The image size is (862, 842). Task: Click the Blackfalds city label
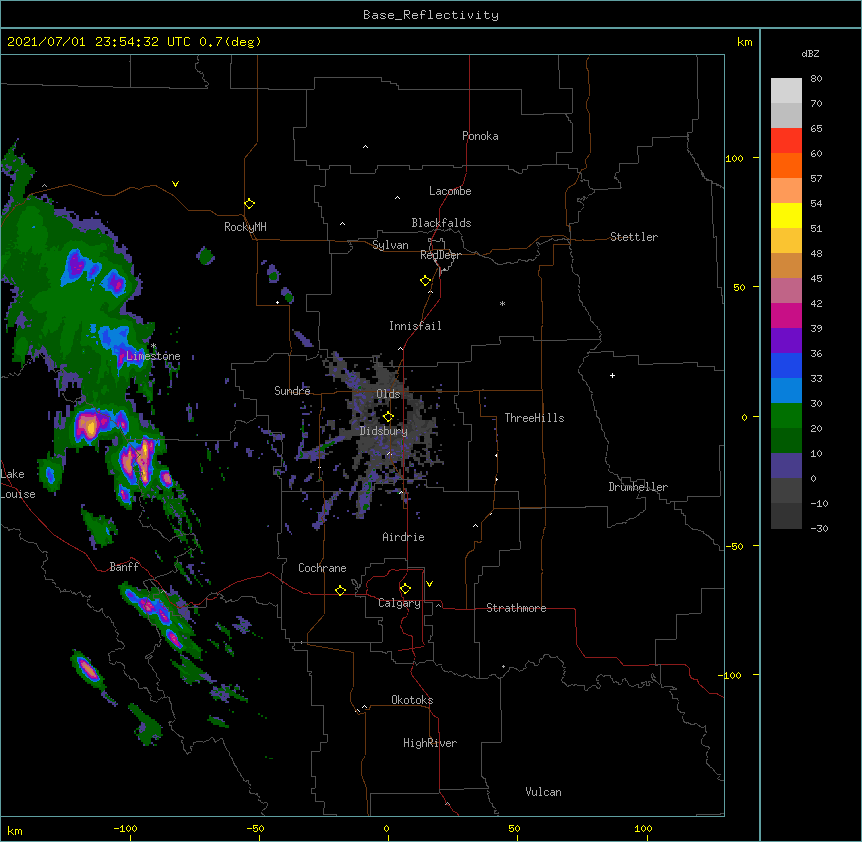pos(441,223)
